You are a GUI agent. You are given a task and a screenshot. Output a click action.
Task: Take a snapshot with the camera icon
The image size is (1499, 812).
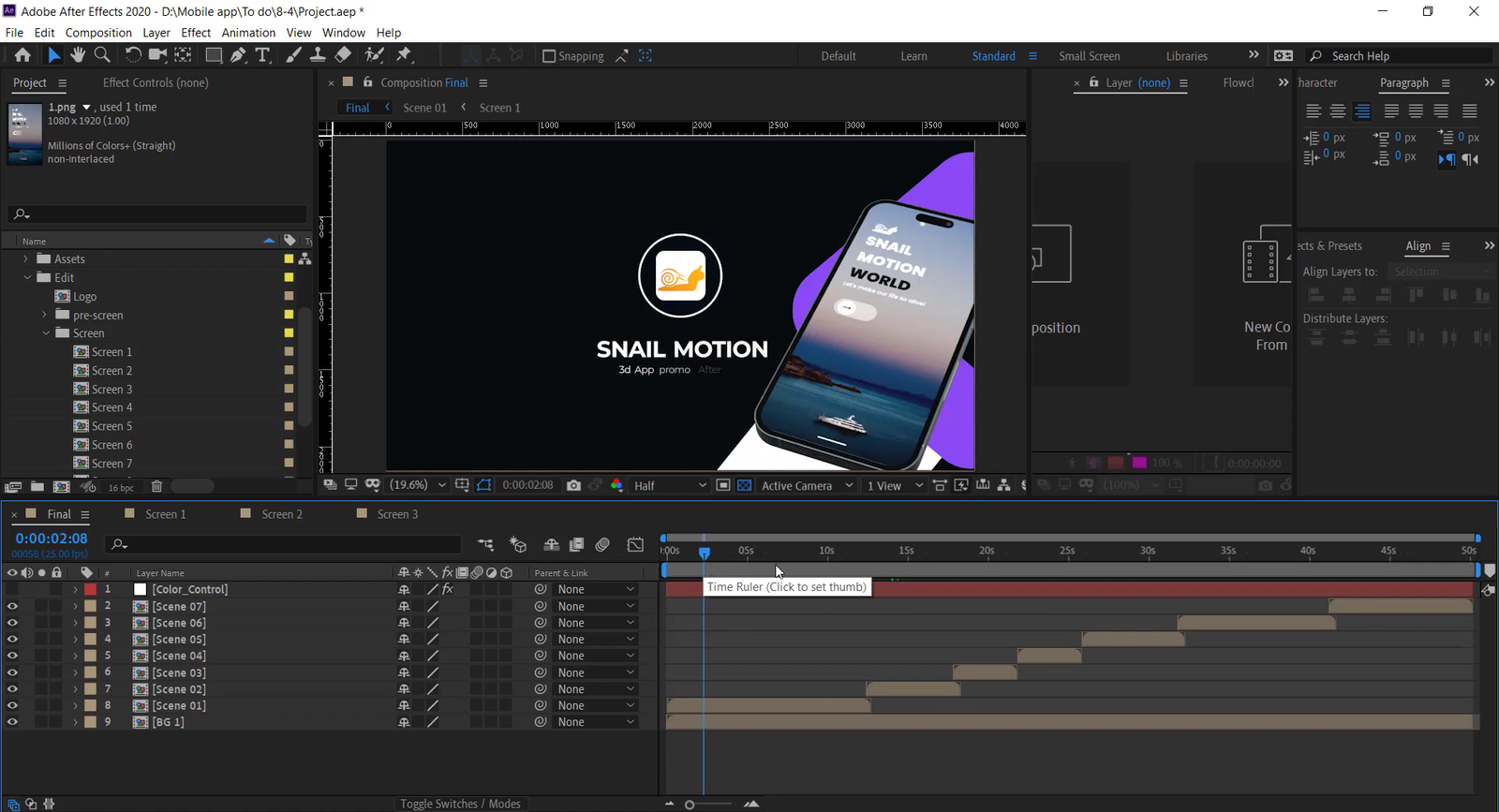coord(573,485)
